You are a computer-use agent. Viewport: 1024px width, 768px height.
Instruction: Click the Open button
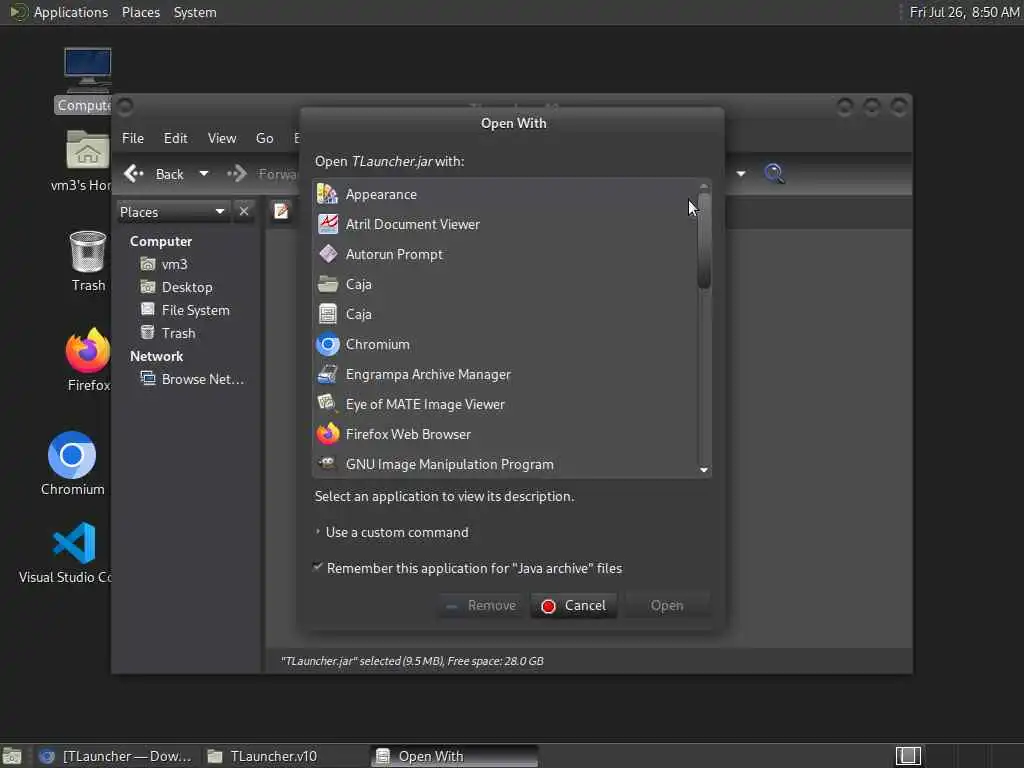point(667,605)
